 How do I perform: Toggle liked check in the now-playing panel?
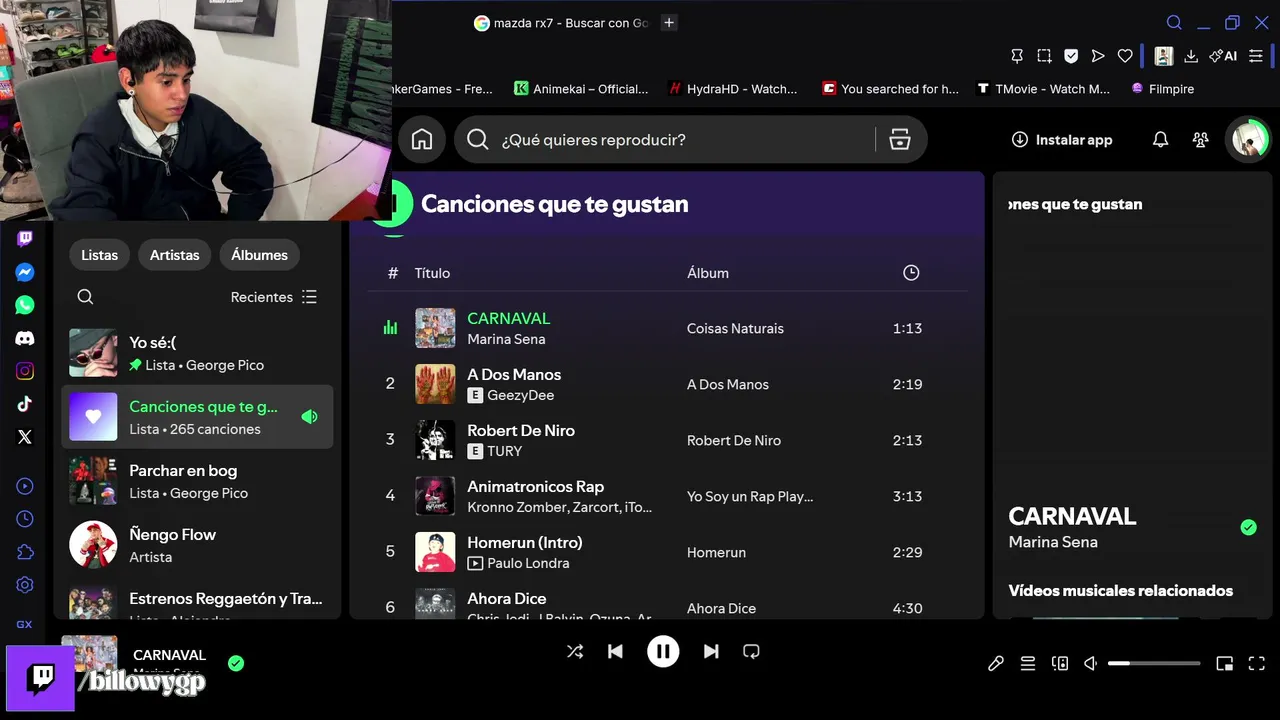click(1248, 527)
